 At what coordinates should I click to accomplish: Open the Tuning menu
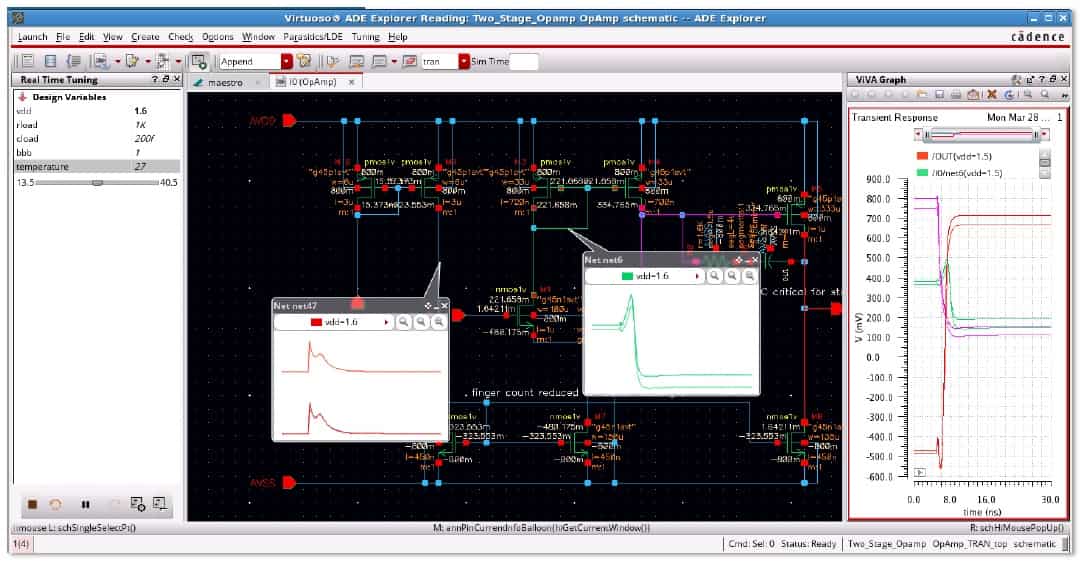[x=365, y=37]
